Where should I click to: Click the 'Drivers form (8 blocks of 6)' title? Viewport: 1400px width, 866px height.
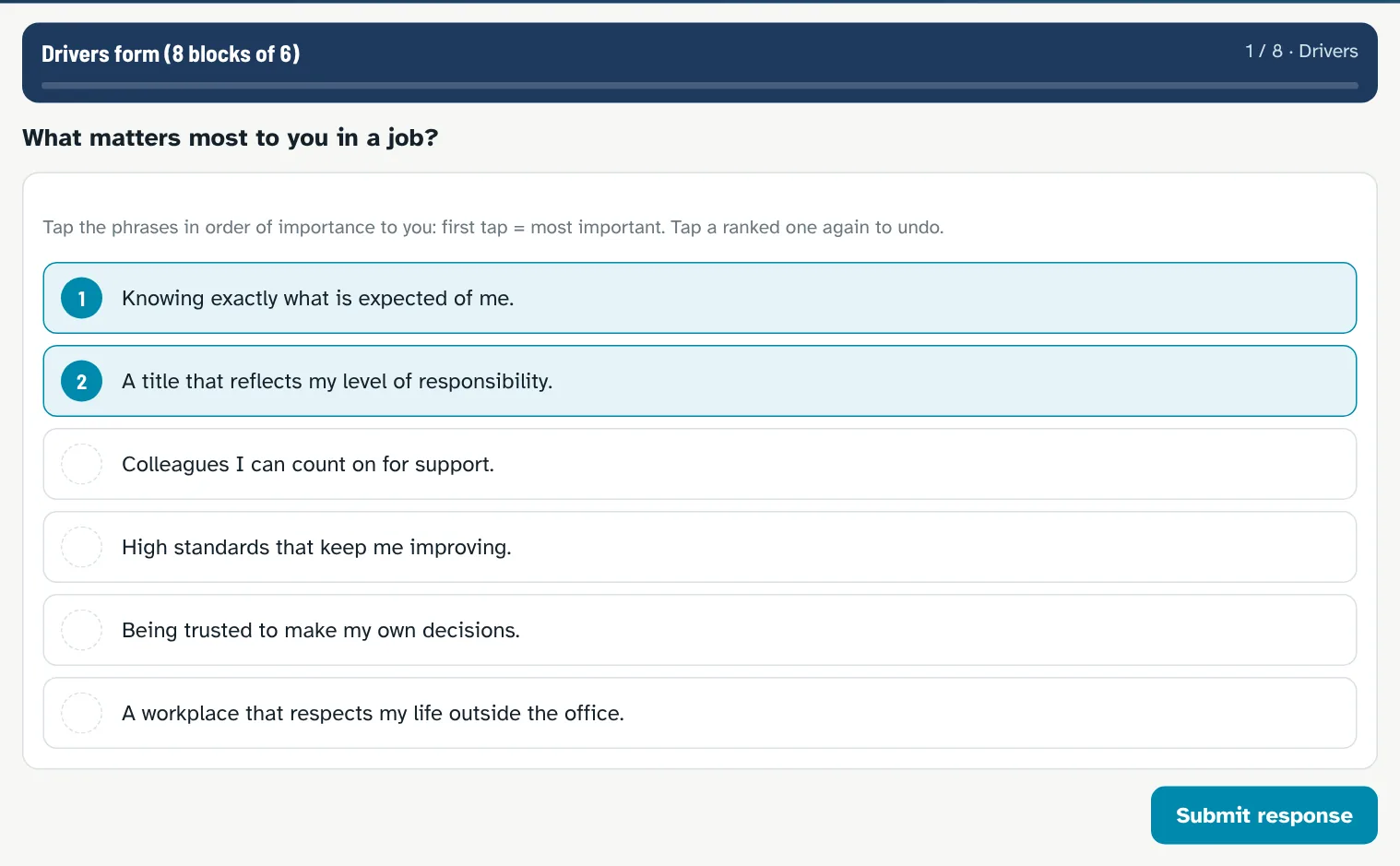pos(171,54)
